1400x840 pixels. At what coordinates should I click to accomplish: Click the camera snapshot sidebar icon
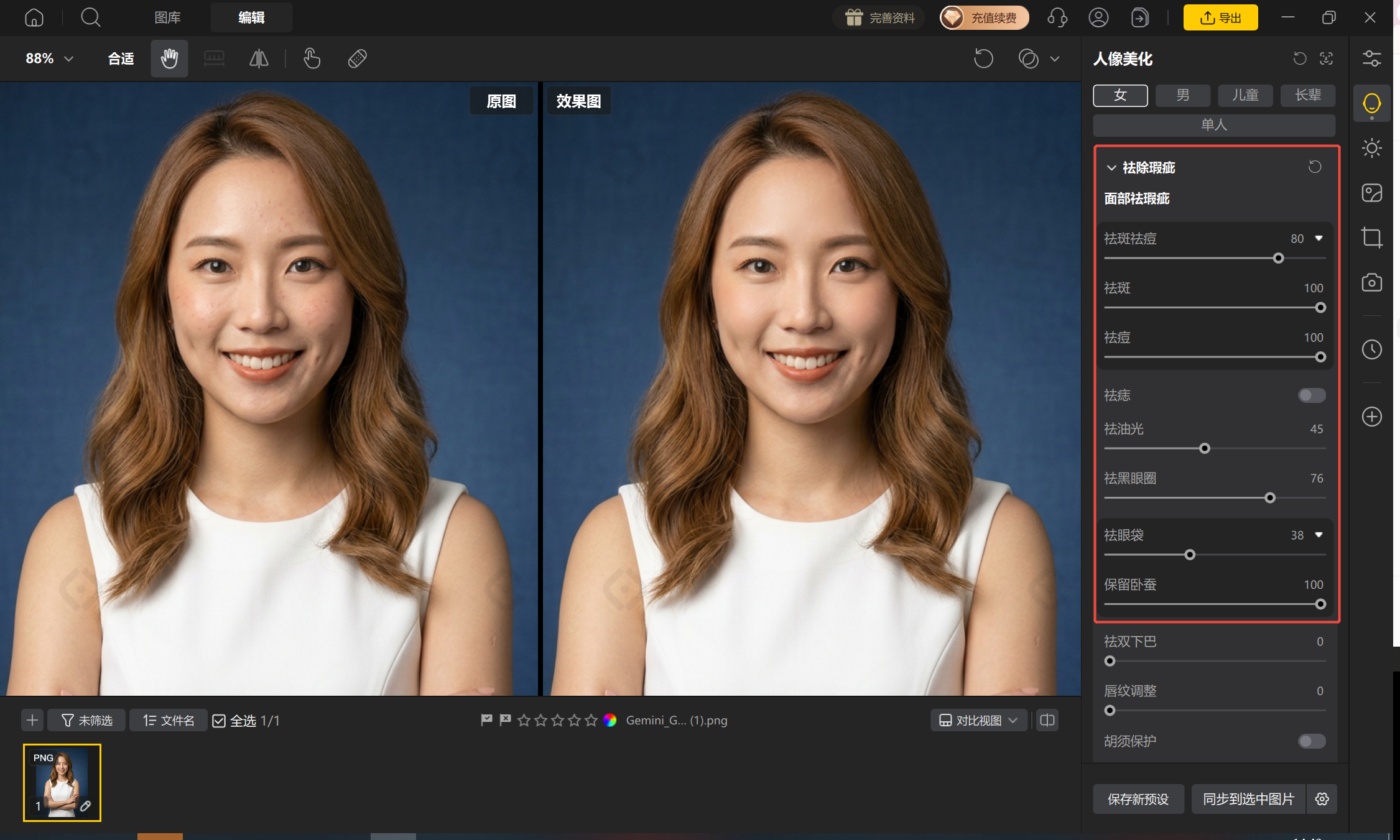(x=1371, y=282)
